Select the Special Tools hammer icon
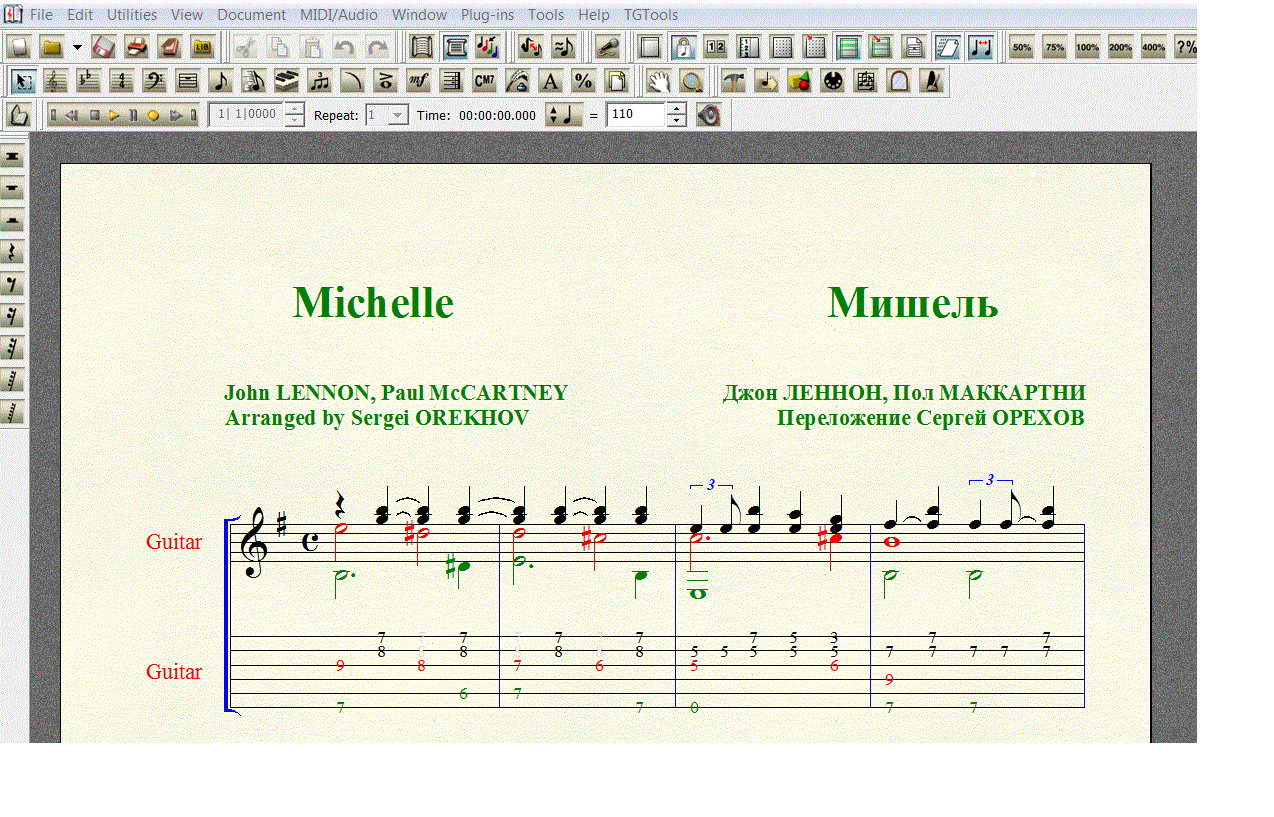This screenshot has height=817, width=1274. tap(733, 81)
